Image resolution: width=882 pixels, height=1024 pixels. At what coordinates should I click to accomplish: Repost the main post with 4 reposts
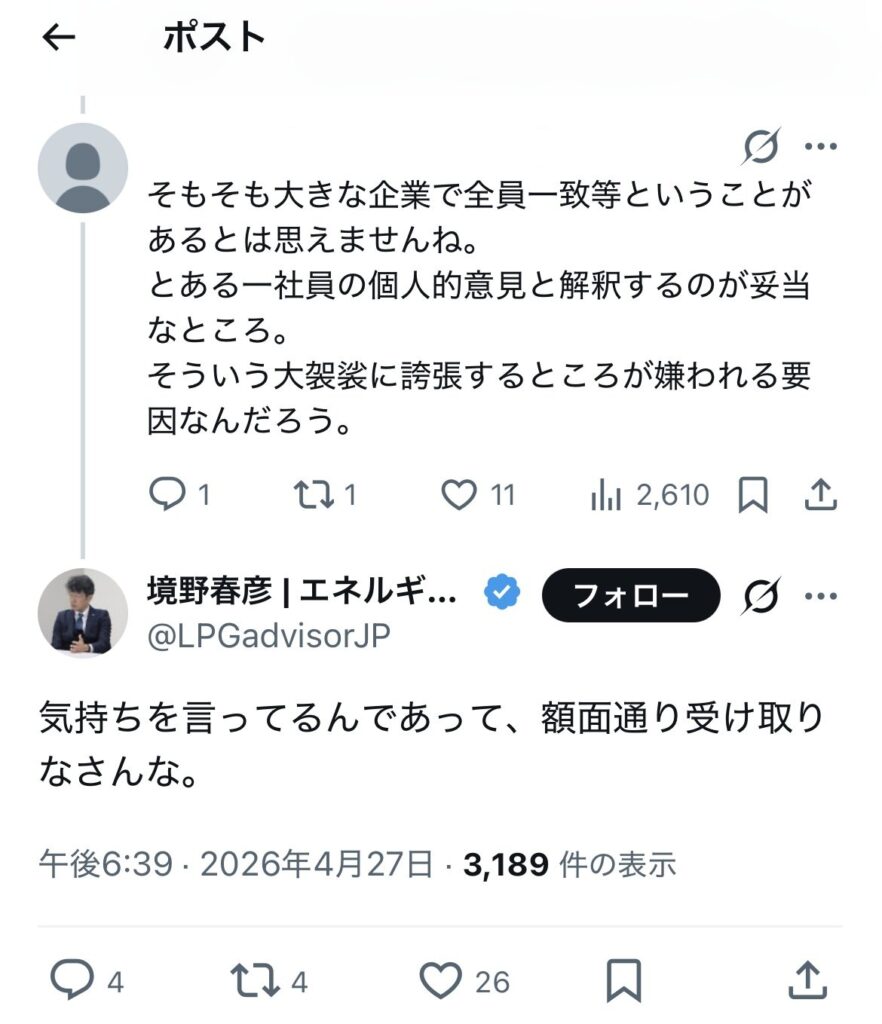coord(253,982)
